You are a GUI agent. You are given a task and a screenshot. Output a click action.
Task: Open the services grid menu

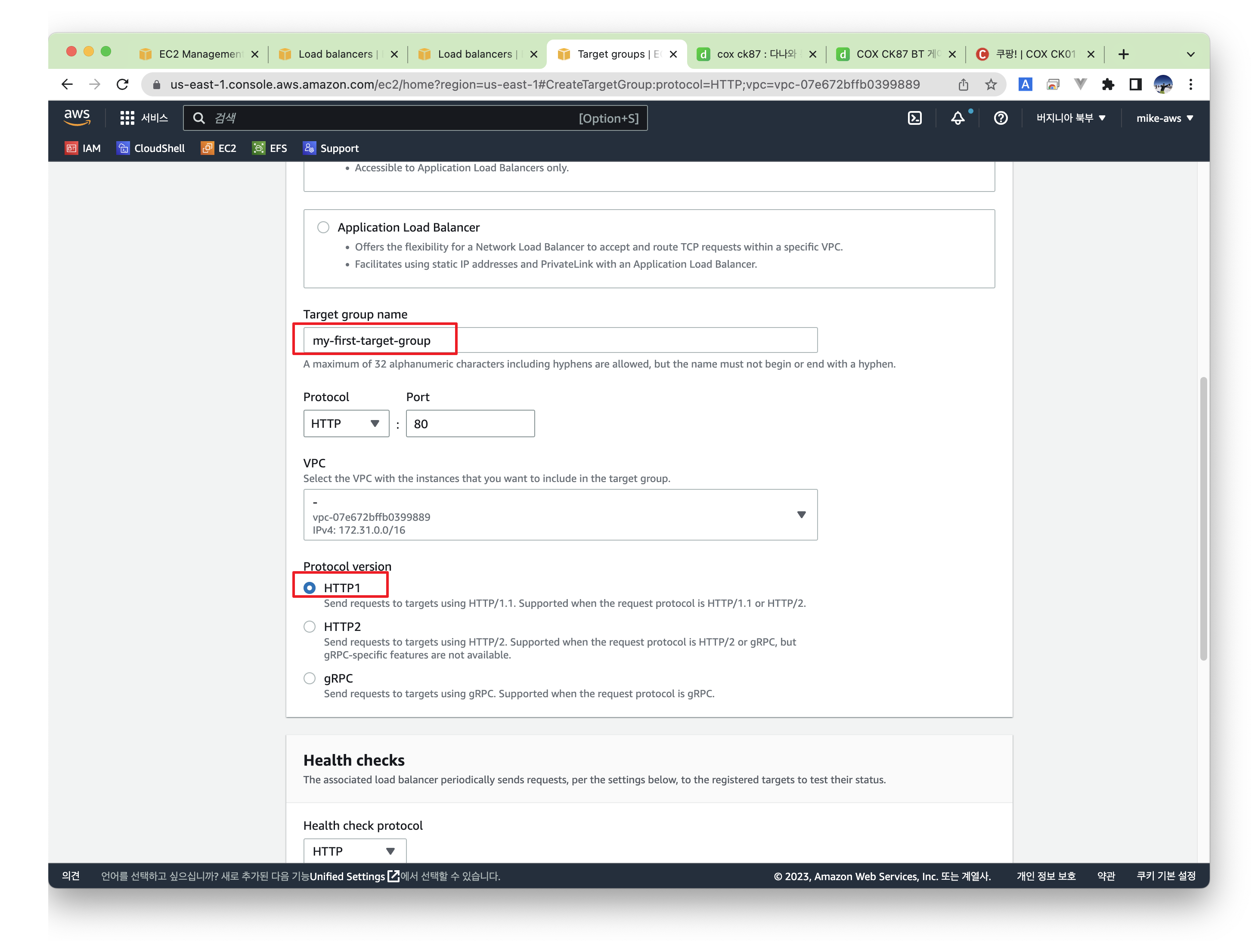[127, 118]
